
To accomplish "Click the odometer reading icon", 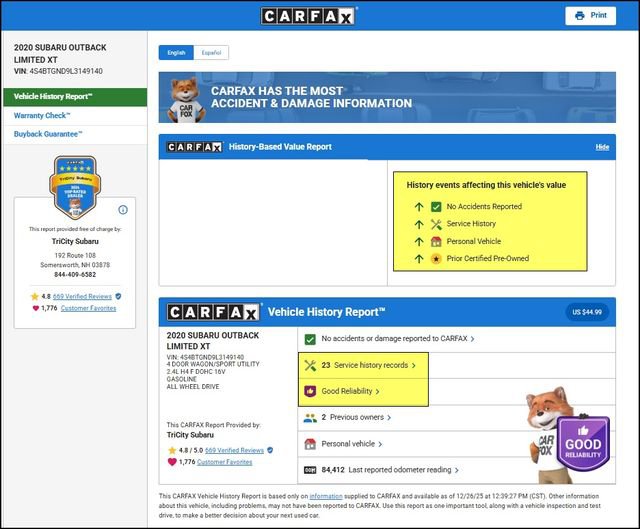I will (x=310, y=469).
